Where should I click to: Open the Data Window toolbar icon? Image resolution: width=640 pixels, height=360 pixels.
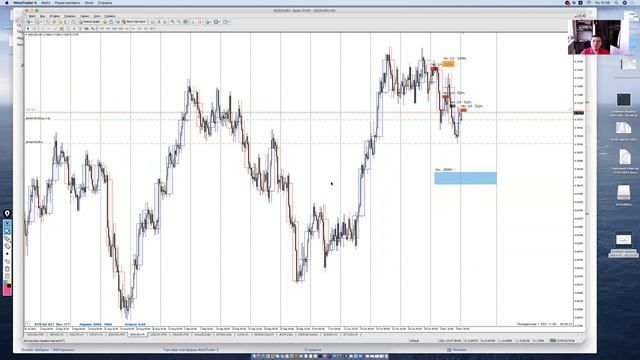[x=54, y=22]
